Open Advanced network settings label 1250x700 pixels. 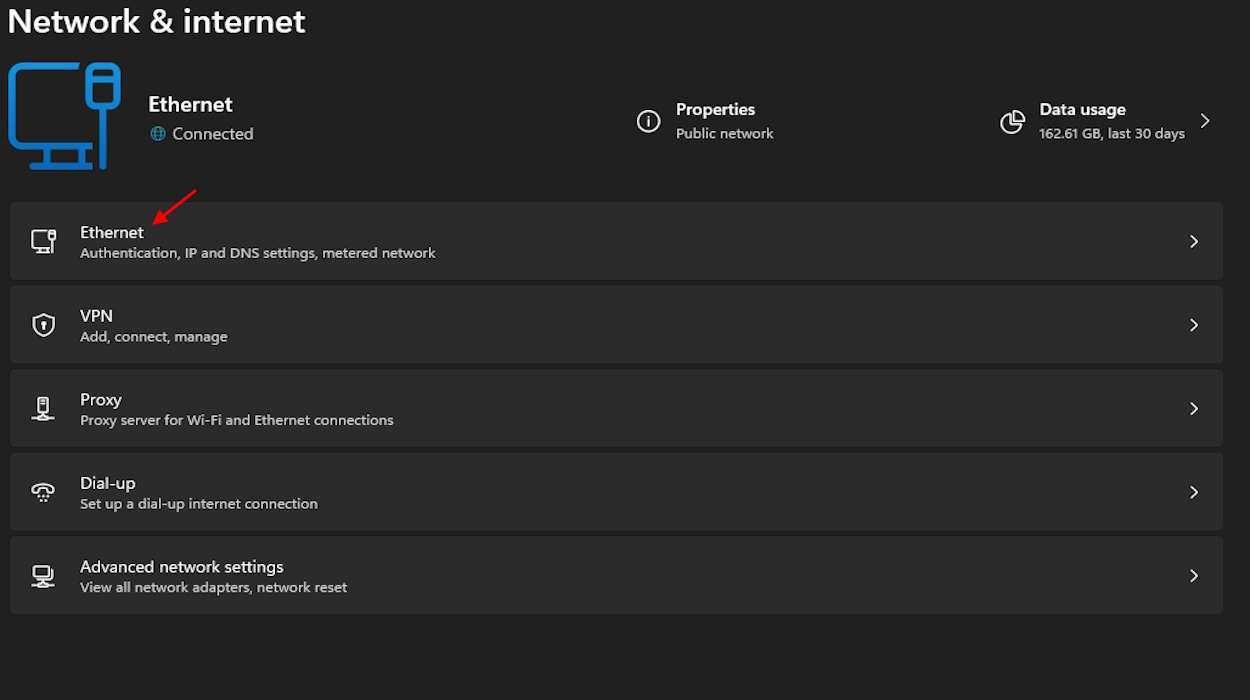tap(182, 567)
